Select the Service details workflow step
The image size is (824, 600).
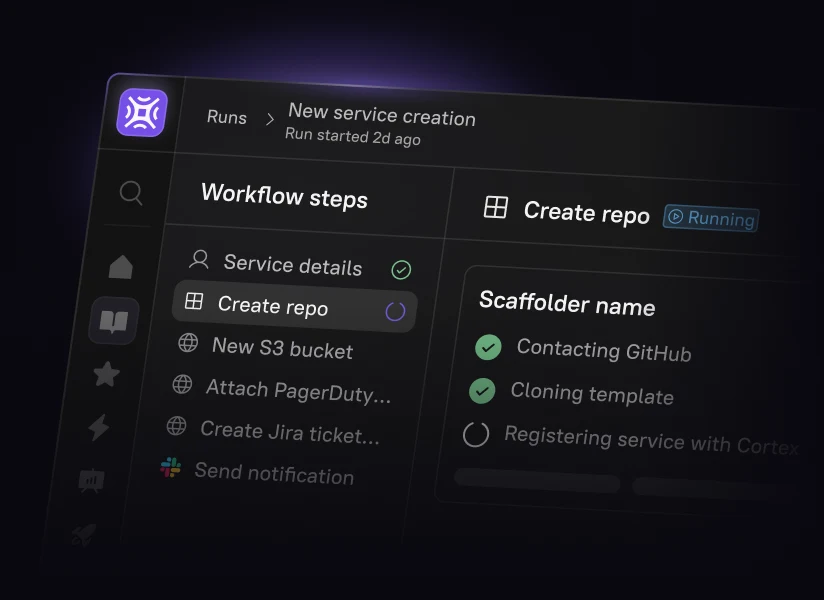[292, 265]
